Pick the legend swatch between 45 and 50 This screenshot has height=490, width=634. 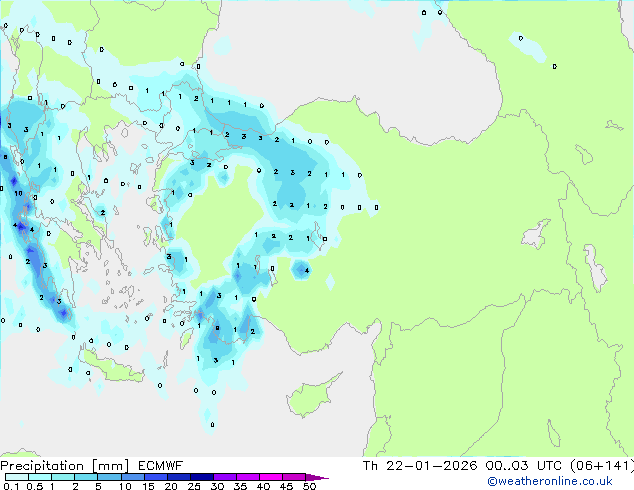click(294, 477)
